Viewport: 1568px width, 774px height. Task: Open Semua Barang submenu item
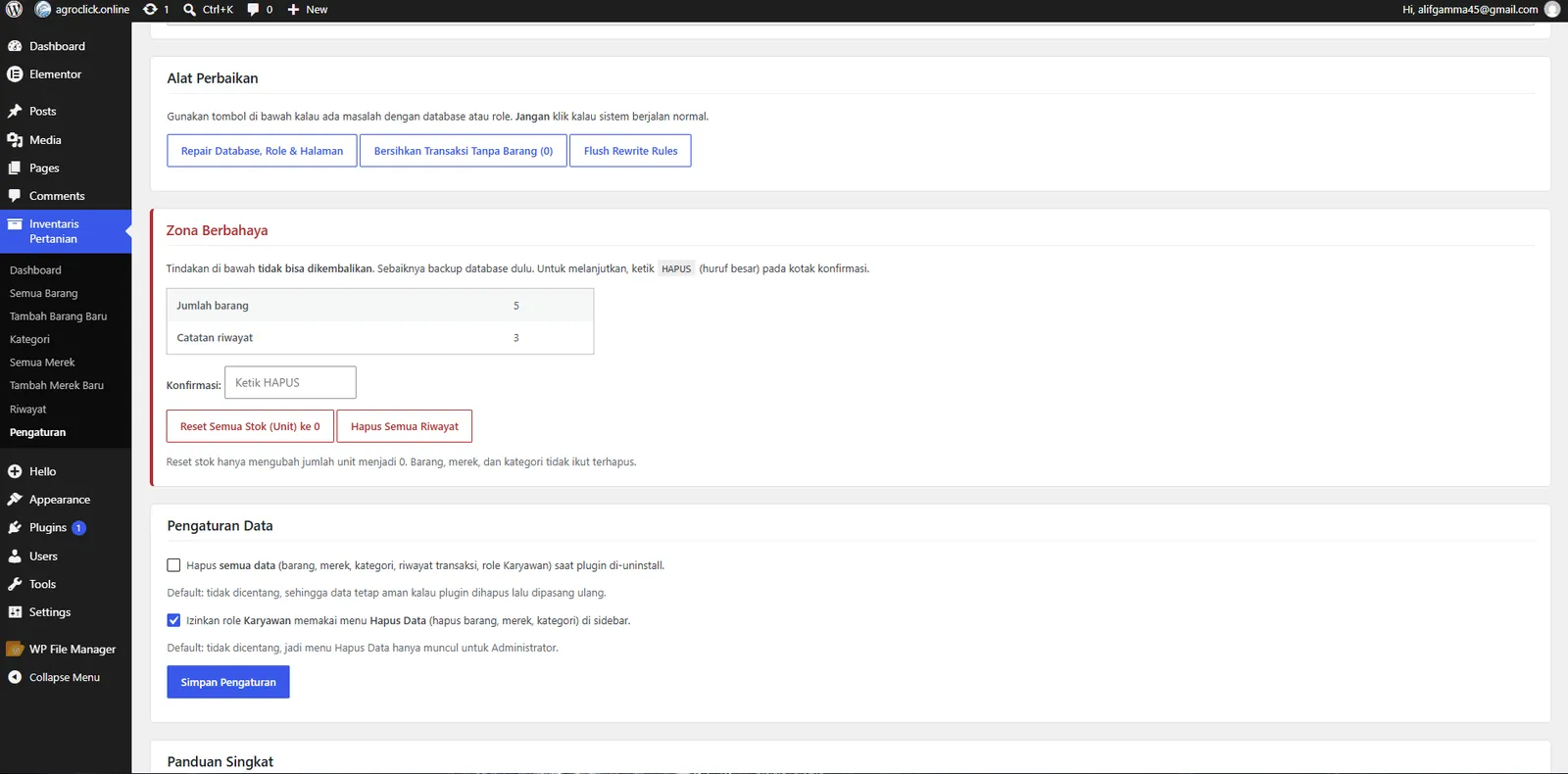click(x=43, y=293)
